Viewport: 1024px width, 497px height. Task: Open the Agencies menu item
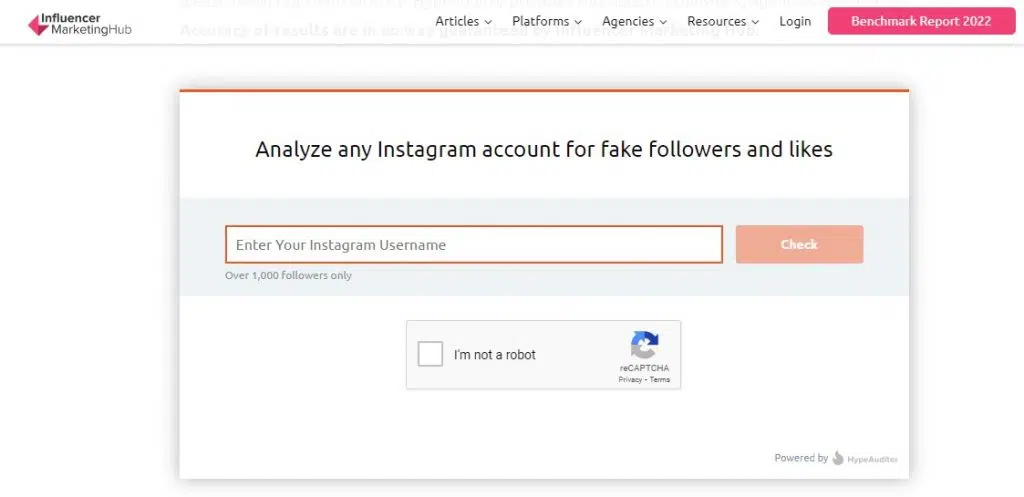628,21
